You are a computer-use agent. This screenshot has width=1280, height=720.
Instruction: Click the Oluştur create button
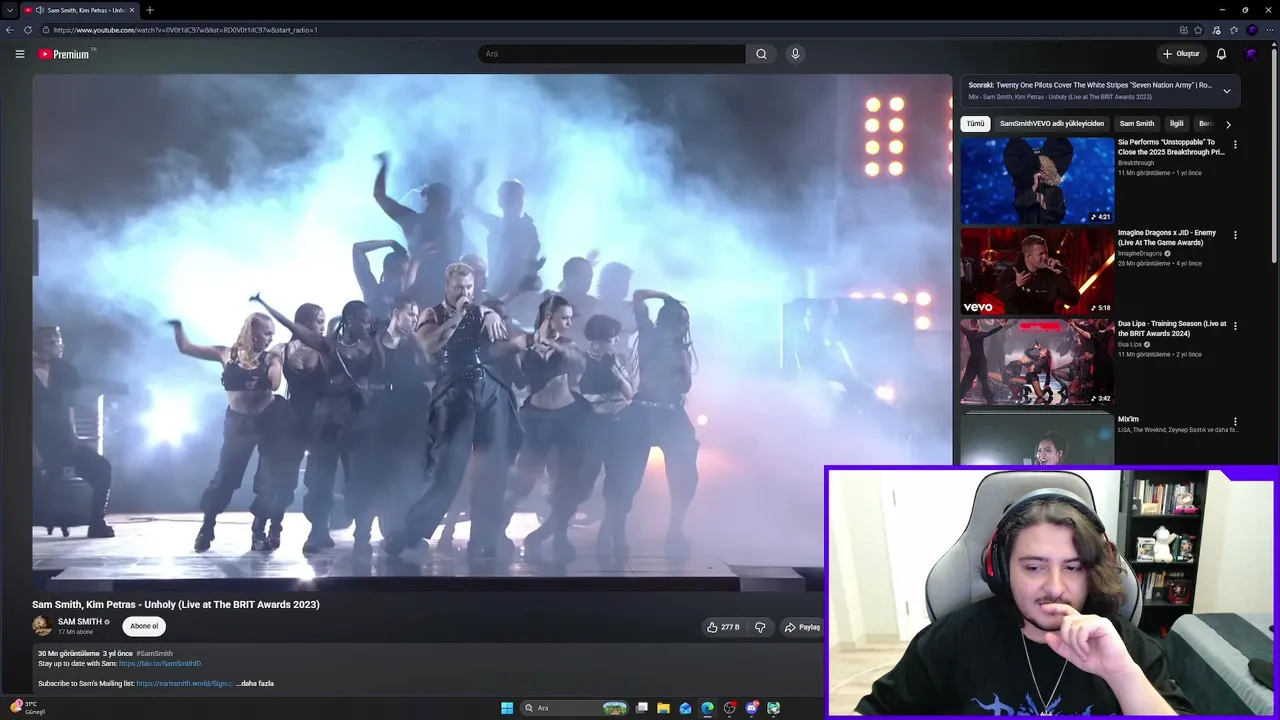click(1181, 54)
